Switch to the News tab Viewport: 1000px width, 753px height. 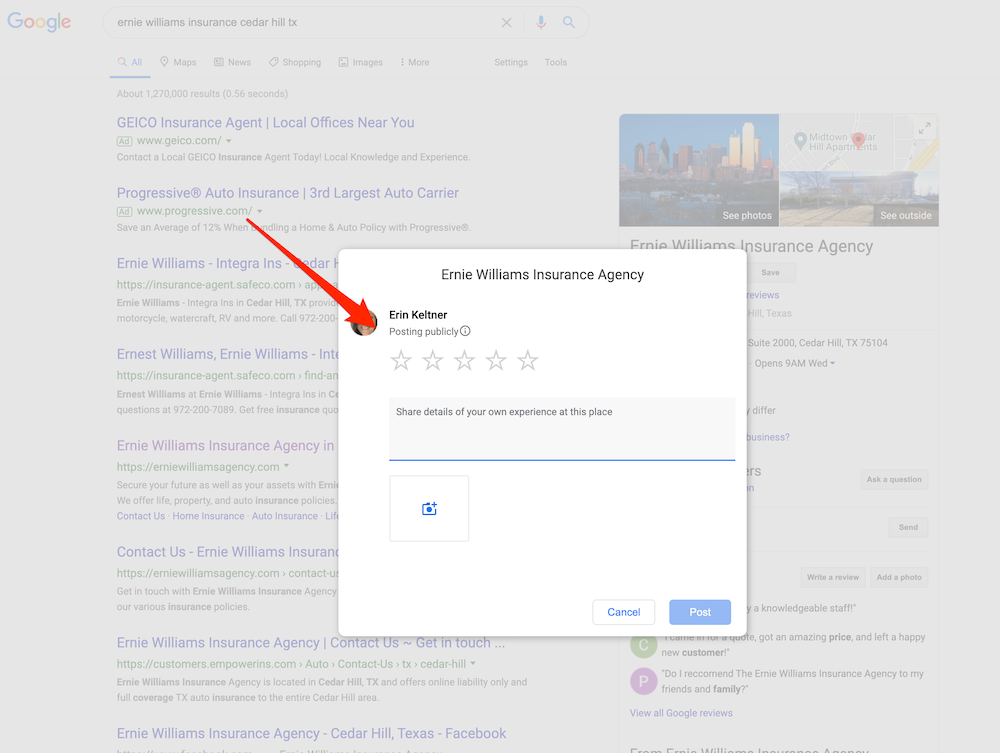[x=232, y=62]
